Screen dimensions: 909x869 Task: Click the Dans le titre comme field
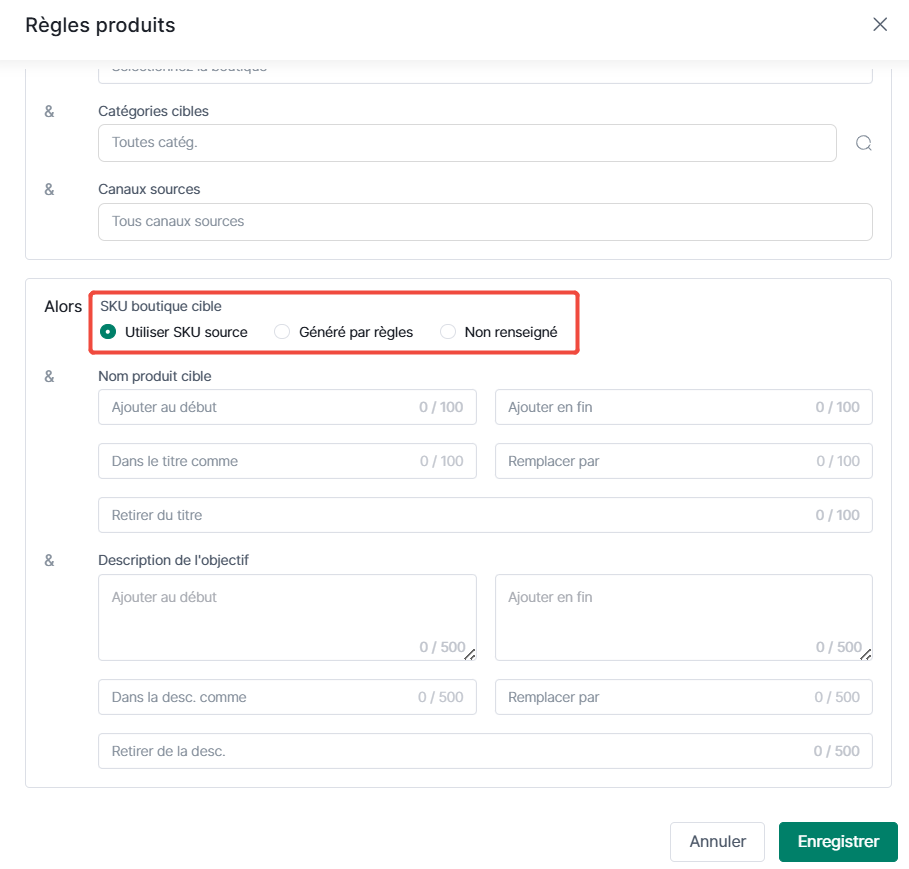pos(287,461)
